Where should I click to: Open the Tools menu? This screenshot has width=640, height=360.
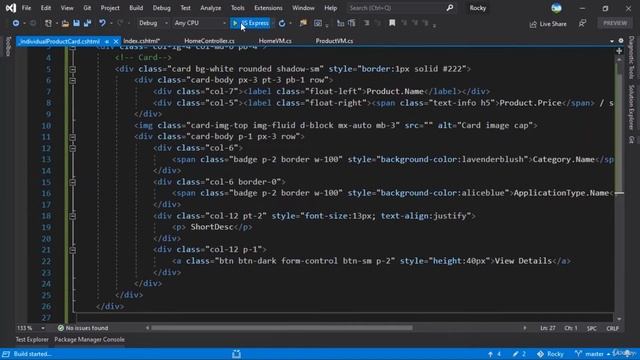[238, 8]
